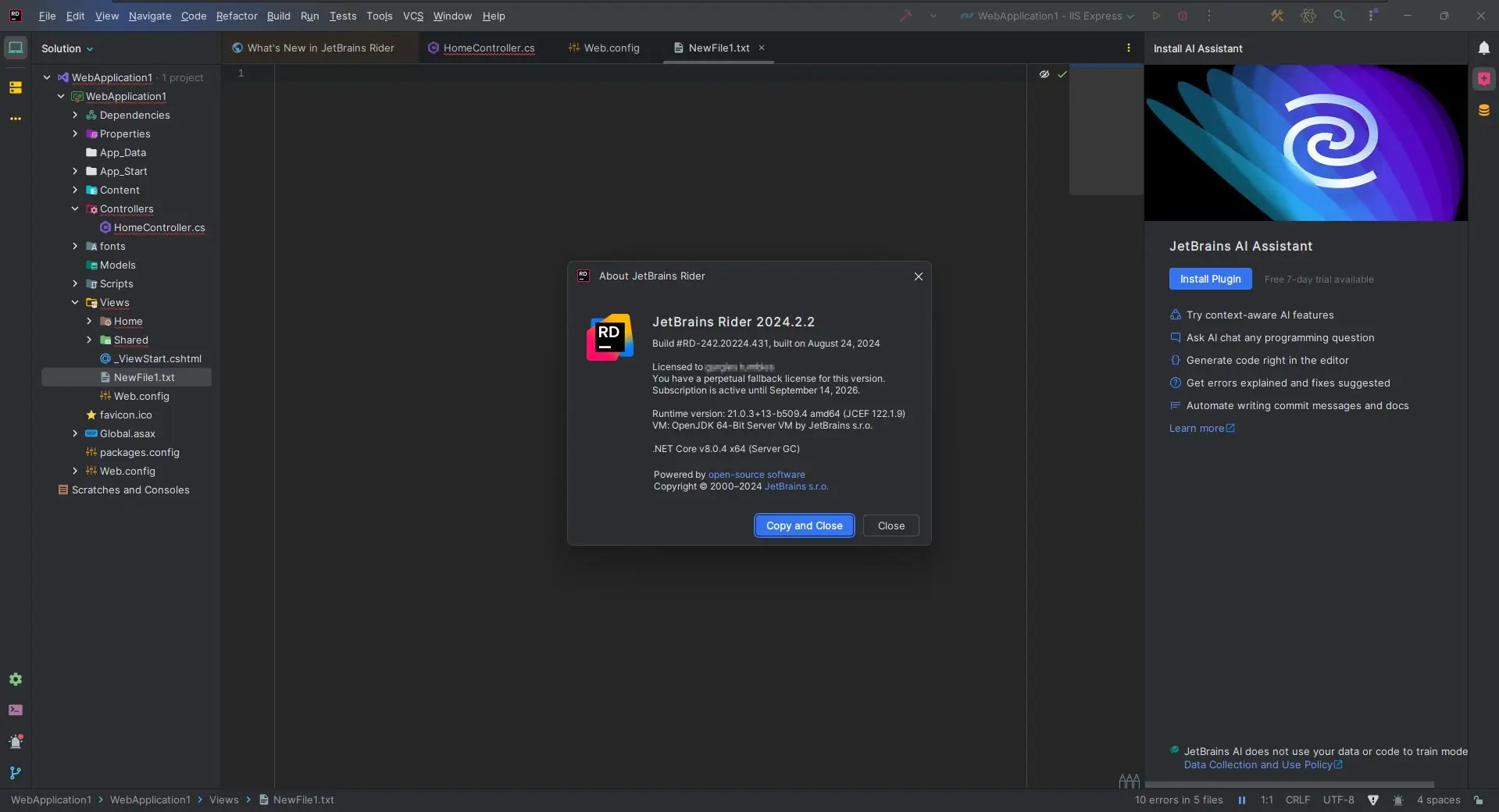This screenshot has width=1499, height=812.
Task: Run WebApplication1 with the play icon
Action: click(x=1156, y=16)
